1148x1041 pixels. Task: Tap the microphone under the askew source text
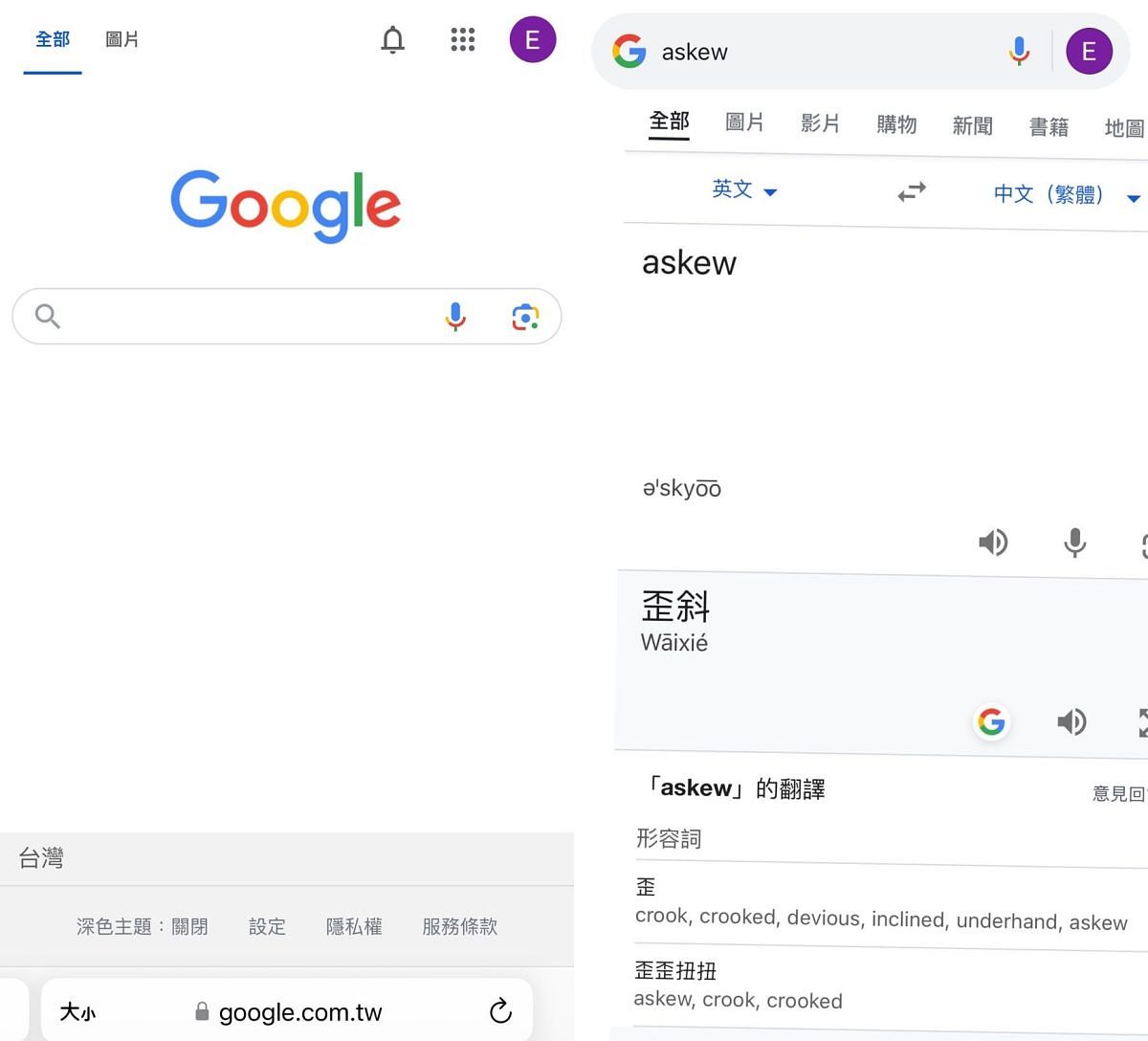[x=1074, y=543]
